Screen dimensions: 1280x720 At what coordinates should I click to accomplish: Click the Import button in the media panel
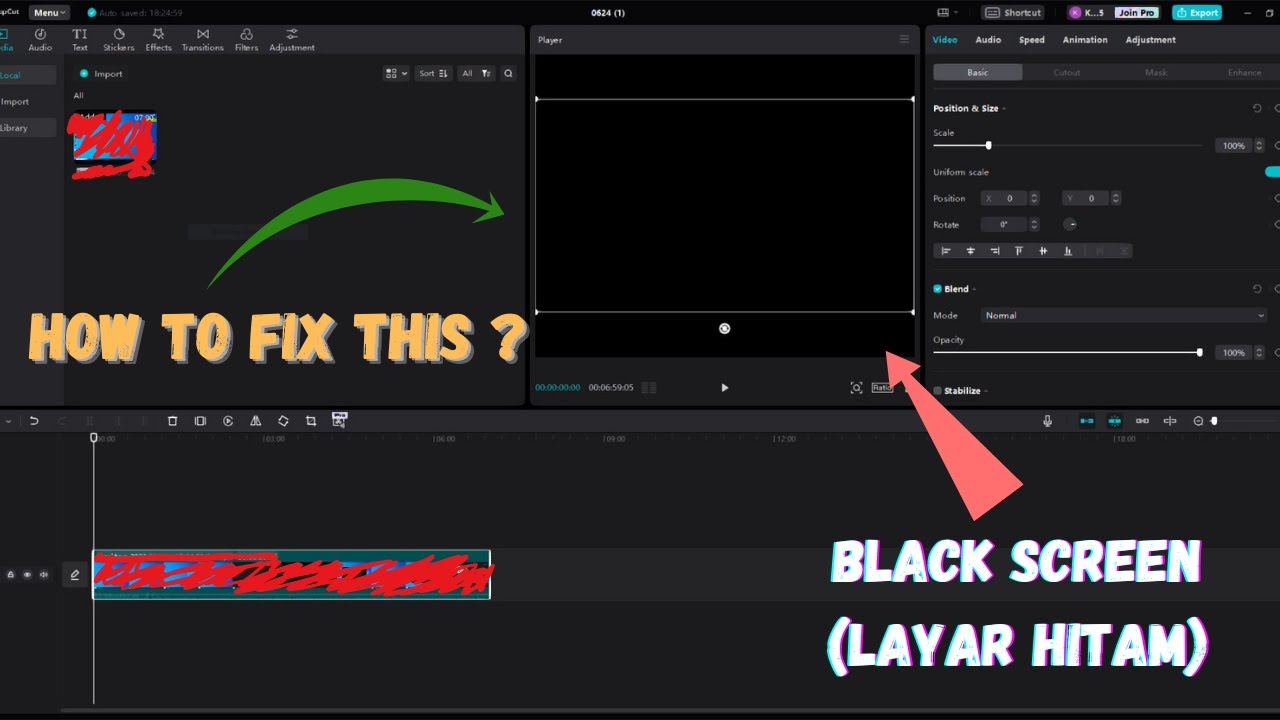pyautogui.click(x=101, y=73)
